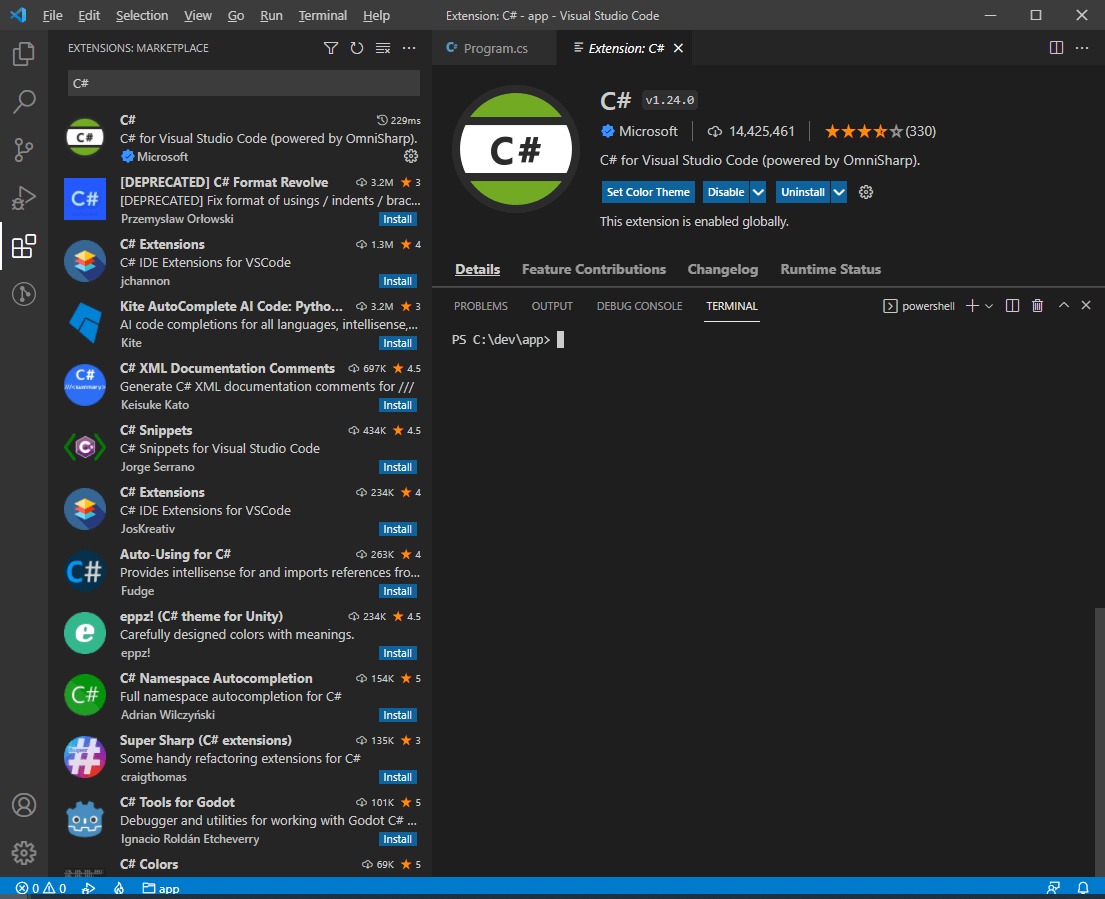Click the extensions search box
The image size is (1105, 899).
[x=244, y=83]
